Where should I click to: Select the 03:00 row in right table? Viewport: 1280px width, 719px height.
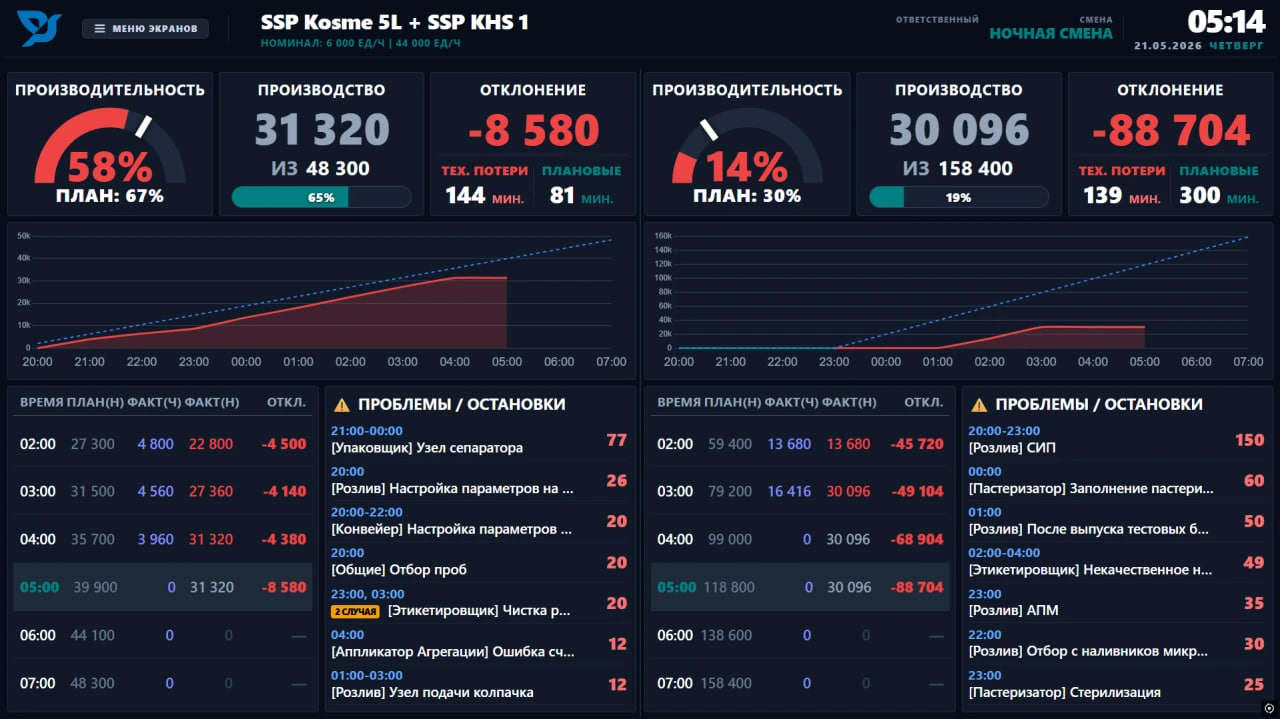[802, 491]
